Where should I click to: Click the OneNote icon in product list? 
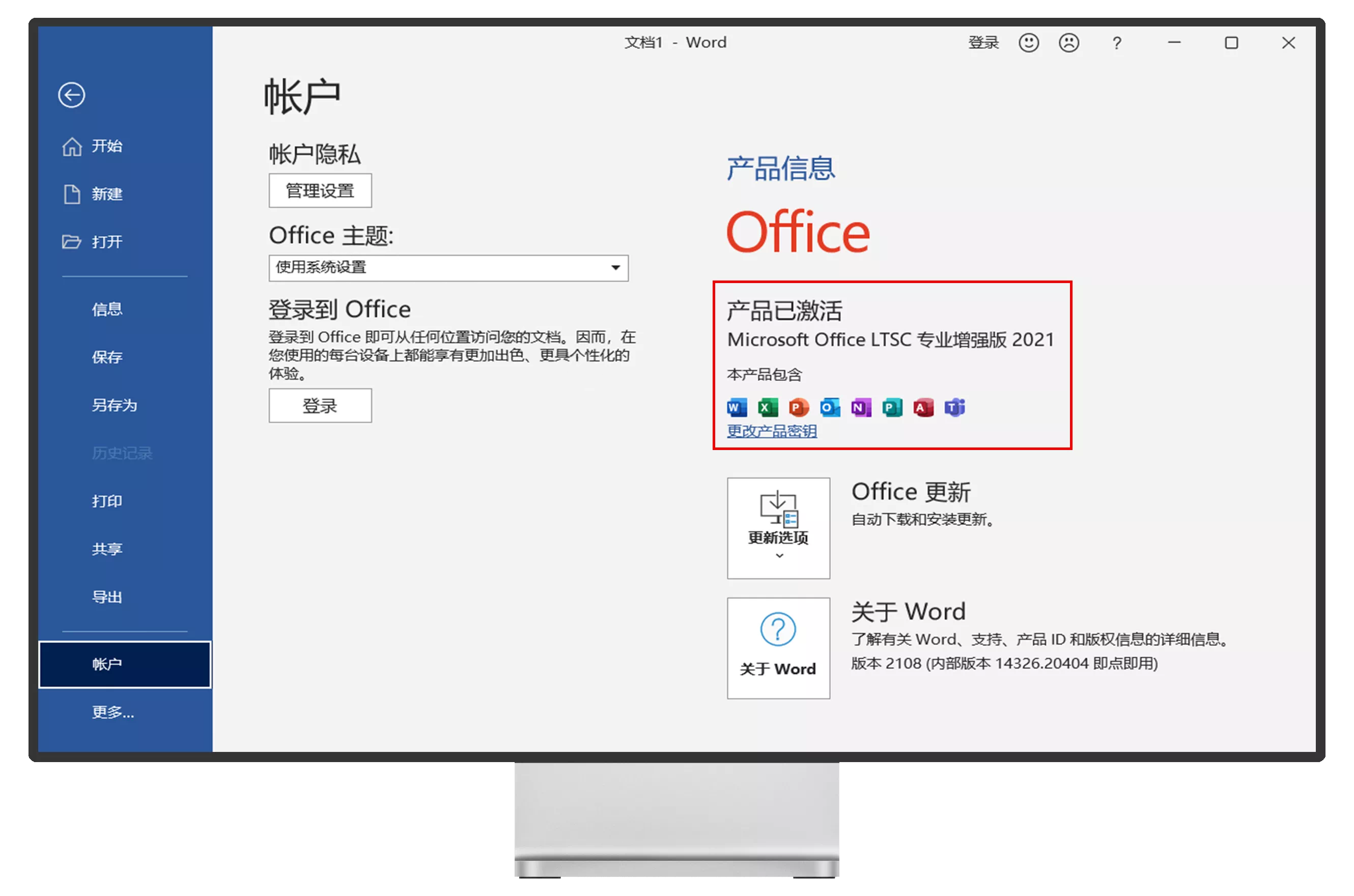point(860,407)
